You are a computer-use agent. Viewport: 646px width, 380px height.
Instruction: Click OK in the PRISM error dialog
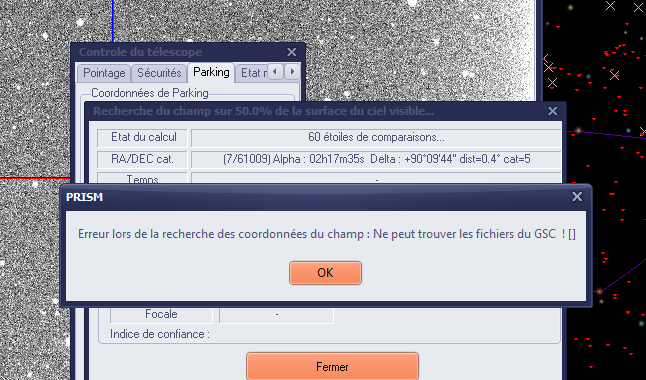(325, 273)
